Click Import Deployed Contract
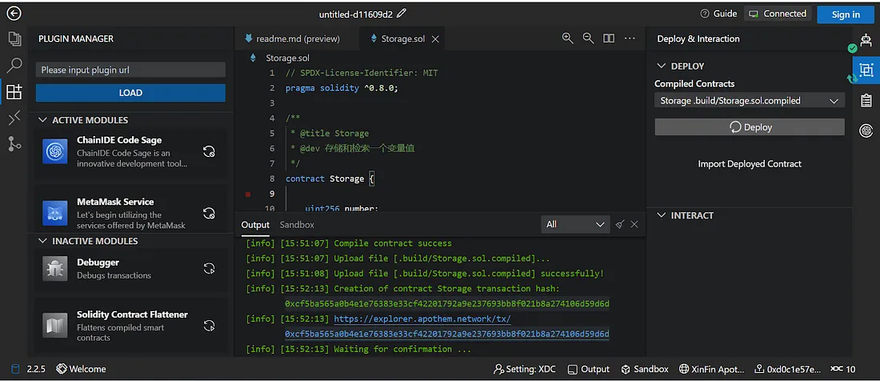The height and width of the screenshot is (381, 880). pos(749,164)
